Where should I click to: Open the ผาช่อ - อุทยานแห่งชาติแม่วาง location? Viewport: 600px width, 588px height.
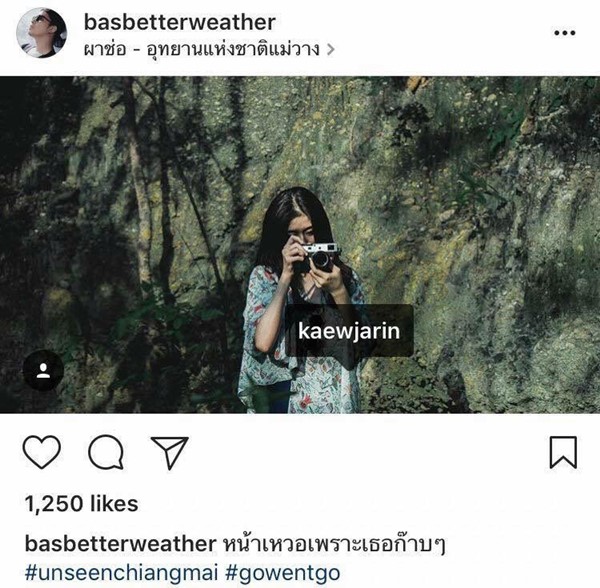pos(201,49)
